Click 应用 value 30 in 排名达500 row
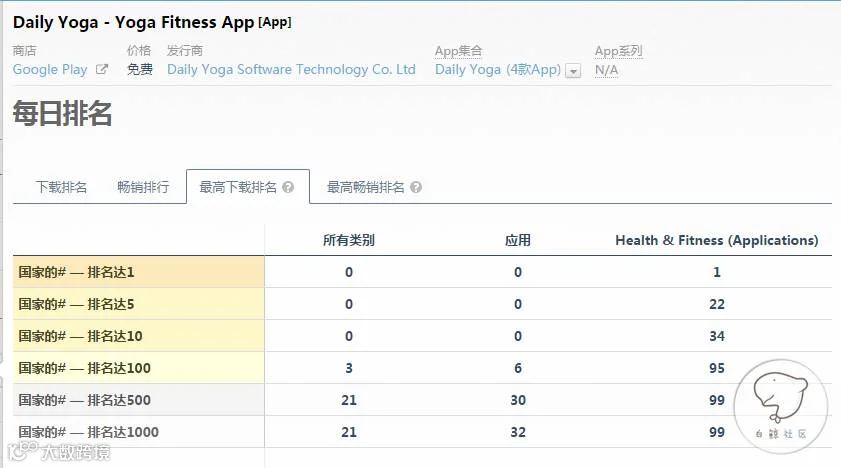Image resolution: width=841 pixels, height=468 pixels. (x=518, y=400)
